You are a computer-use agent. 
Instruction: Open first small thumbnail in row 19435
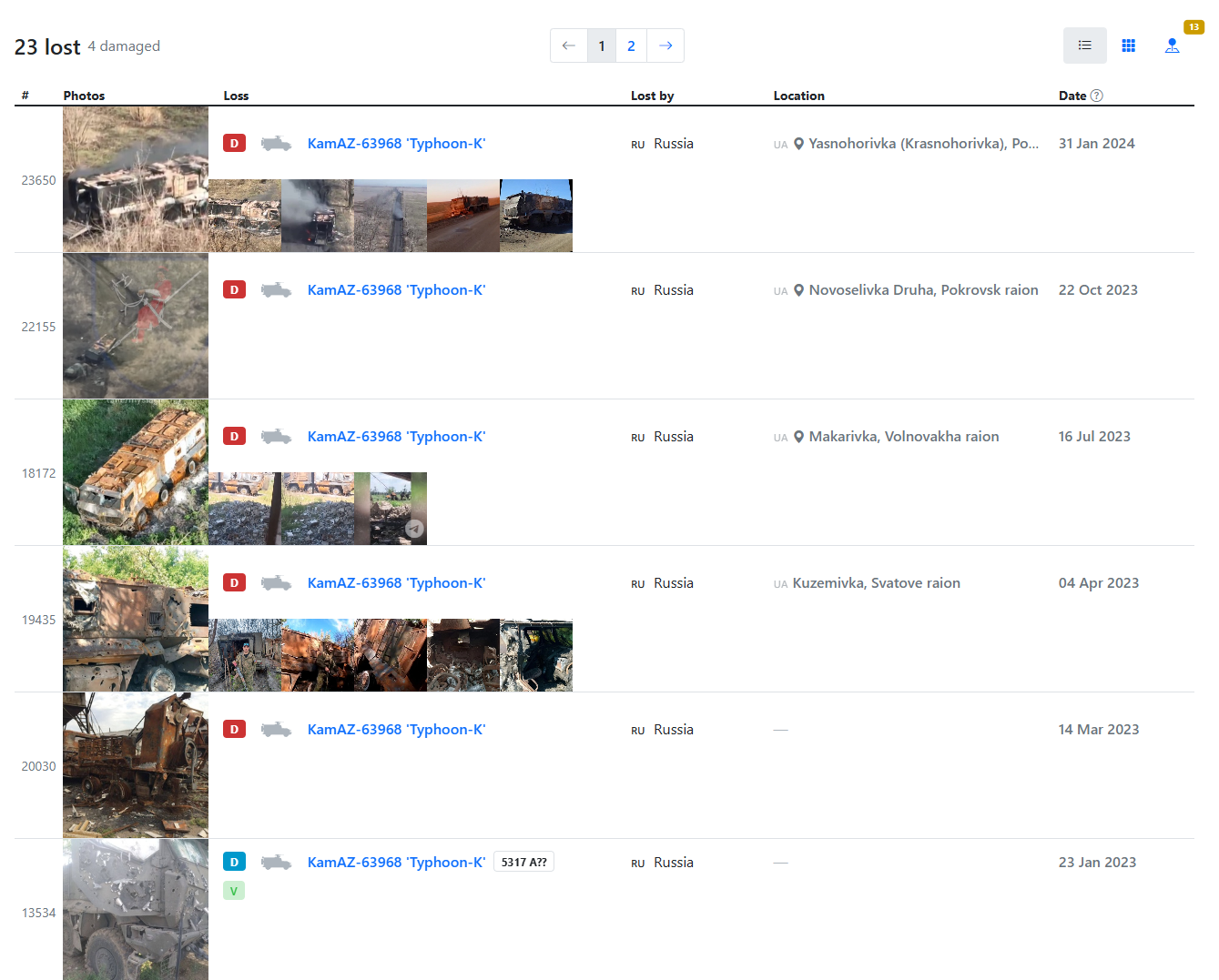[245, 655]
